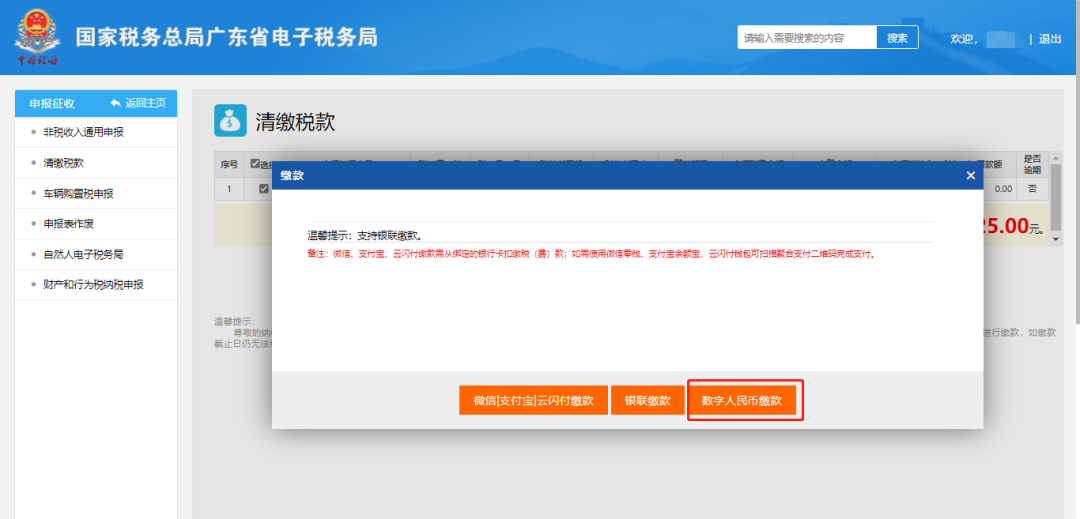Click the 返回主页 back arrow icon
The width and height of the screenshot is (1080, 519).
click(x=115, y=103)
